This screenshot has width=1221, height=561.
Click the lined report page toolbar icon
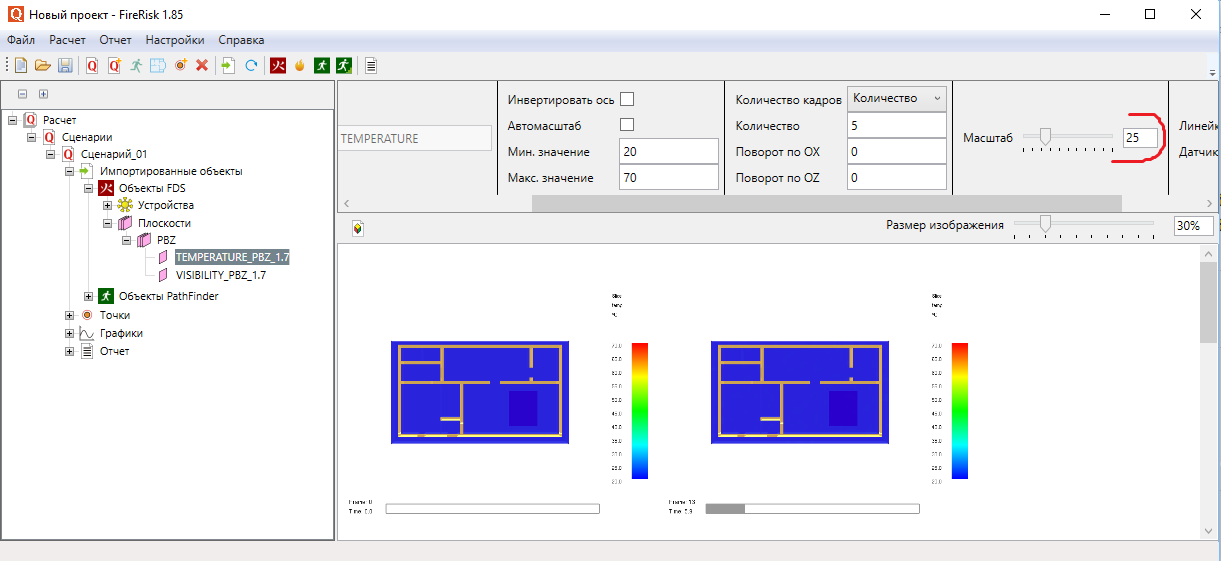coord(371,65)
